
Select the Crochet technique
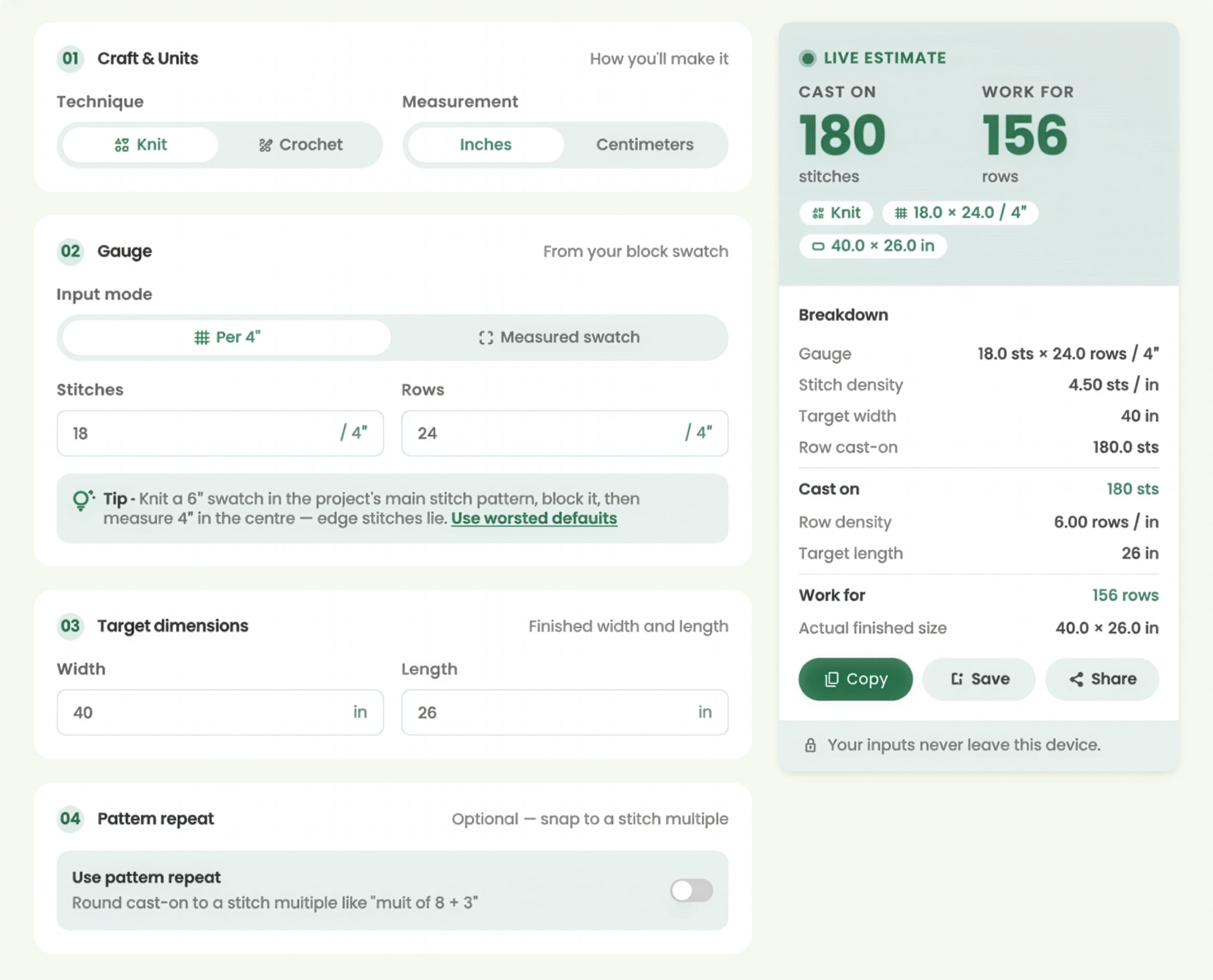pos(300,144)
